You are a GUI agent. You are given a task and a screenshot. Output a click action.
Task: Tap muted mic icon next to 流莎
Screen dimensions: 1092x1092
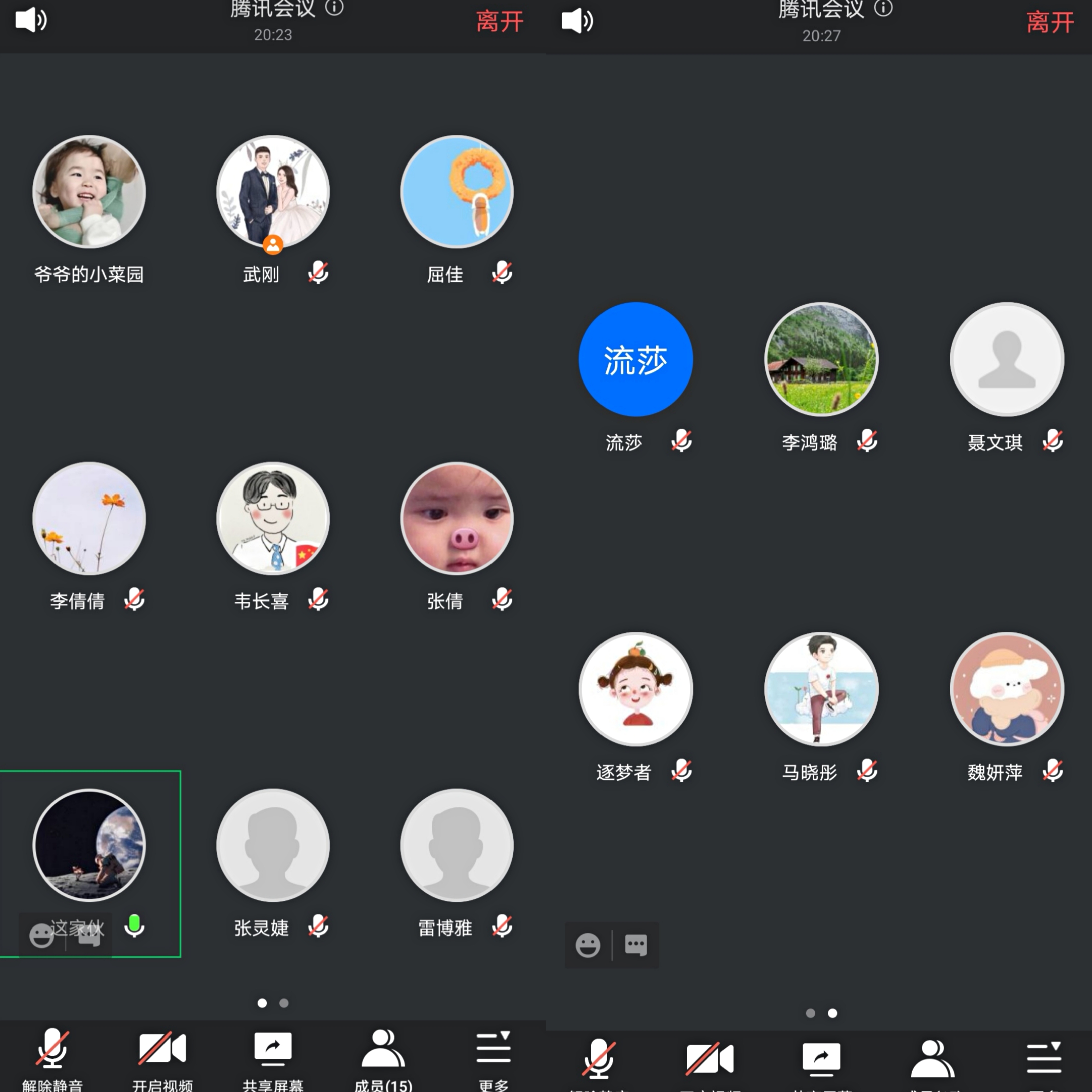click(682, 440)
